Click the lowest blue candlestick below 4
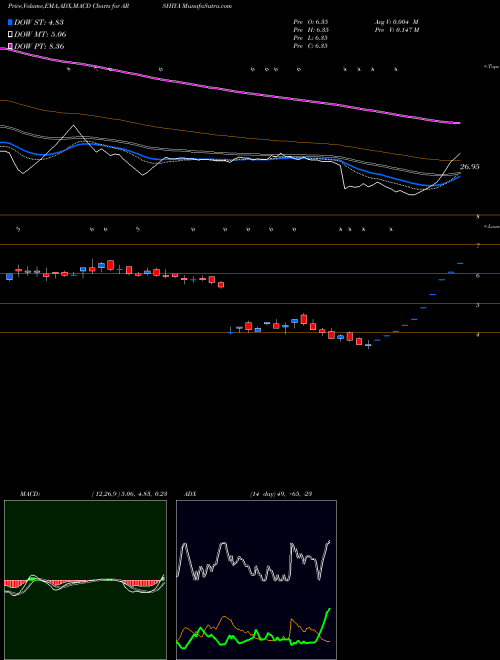 pos(368,345)
